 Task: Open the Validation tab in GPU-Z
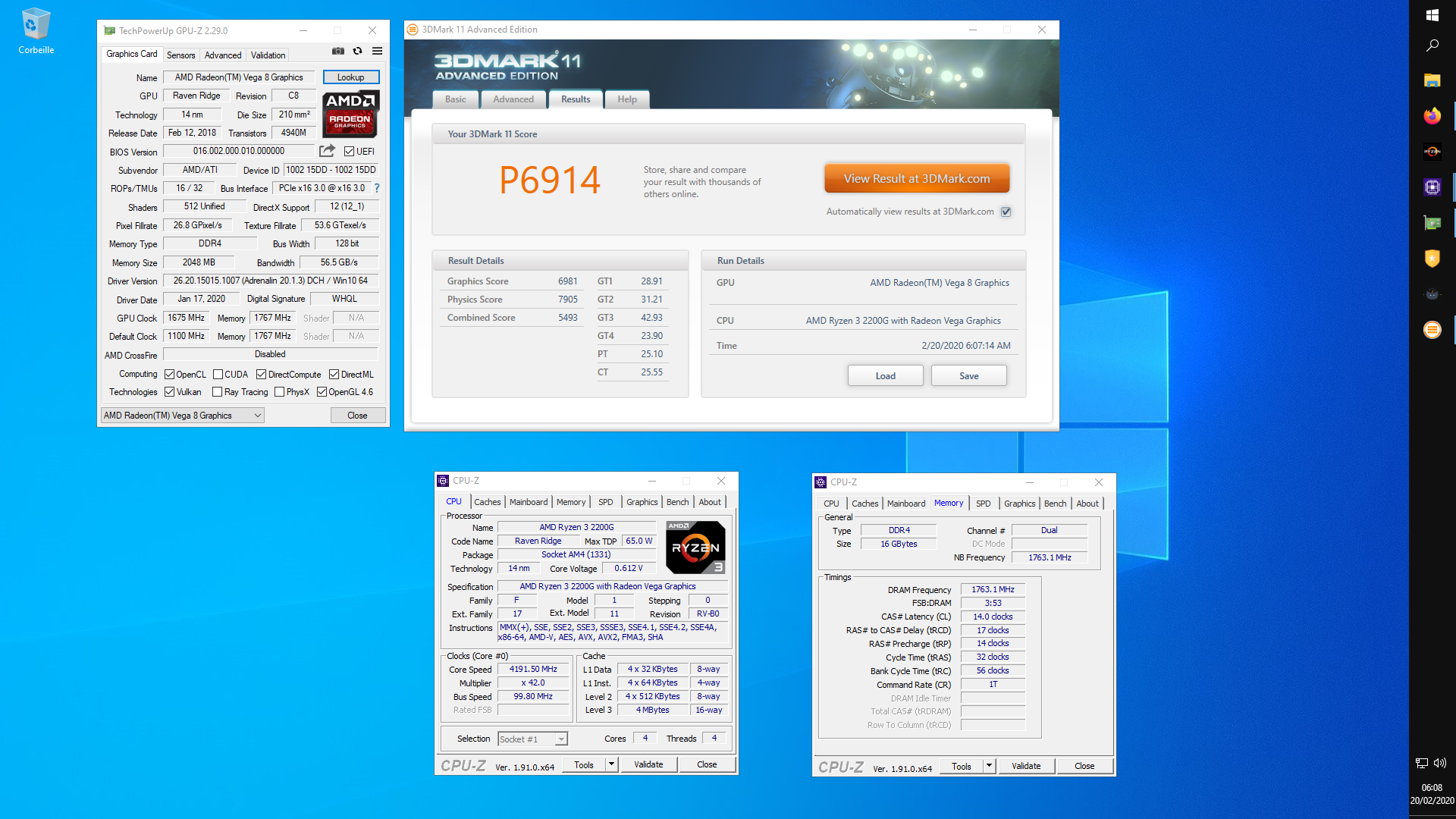268,55
